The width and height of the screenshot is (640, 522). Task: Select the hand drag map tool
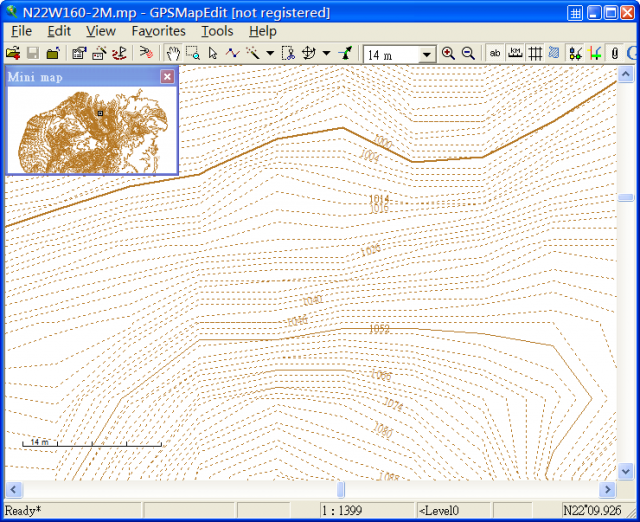[173, 53]
